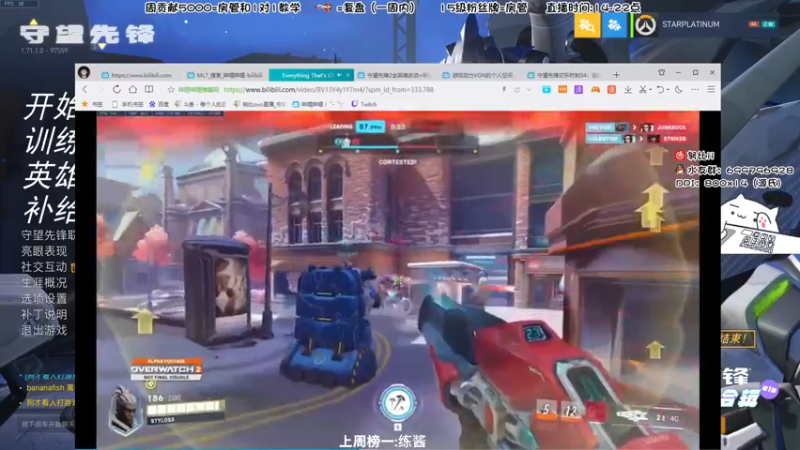Screen dimensions: 800x450
Task: Switch to the 守望先锋2全英雄改动 tab
Action: tap(395, 75)
